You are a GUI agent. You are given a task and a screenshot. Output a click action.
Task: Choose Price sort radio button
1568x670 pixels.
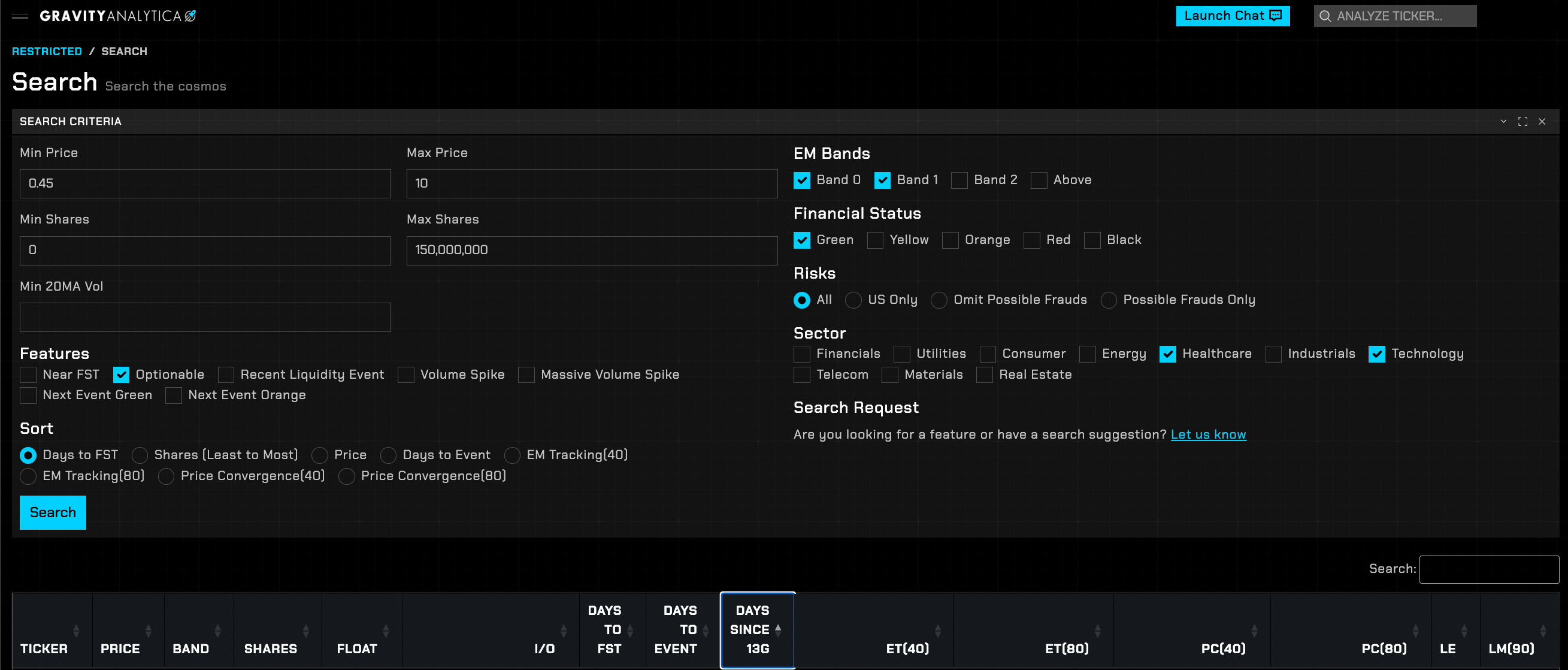tap(320, 455)
